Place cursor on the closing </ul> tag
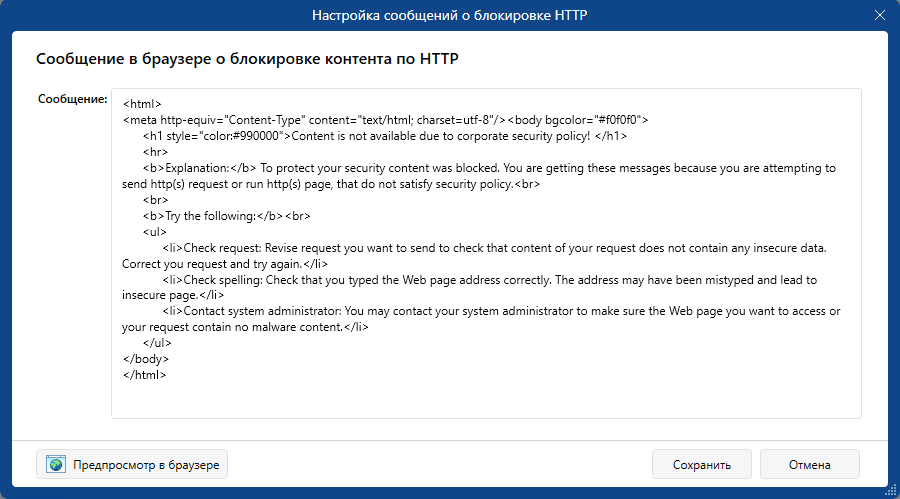The image size is (900, 499). [x=157, y=343]
